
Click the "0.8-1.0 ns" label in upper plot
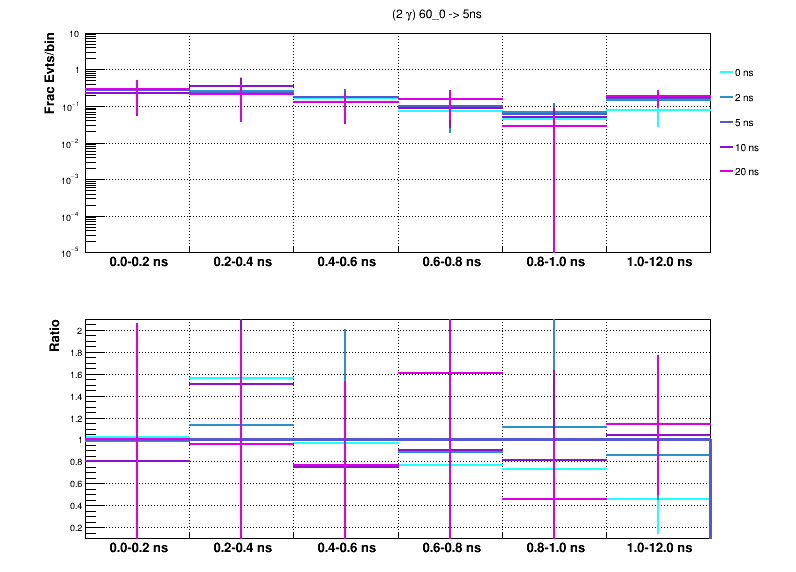coord(554,263)
